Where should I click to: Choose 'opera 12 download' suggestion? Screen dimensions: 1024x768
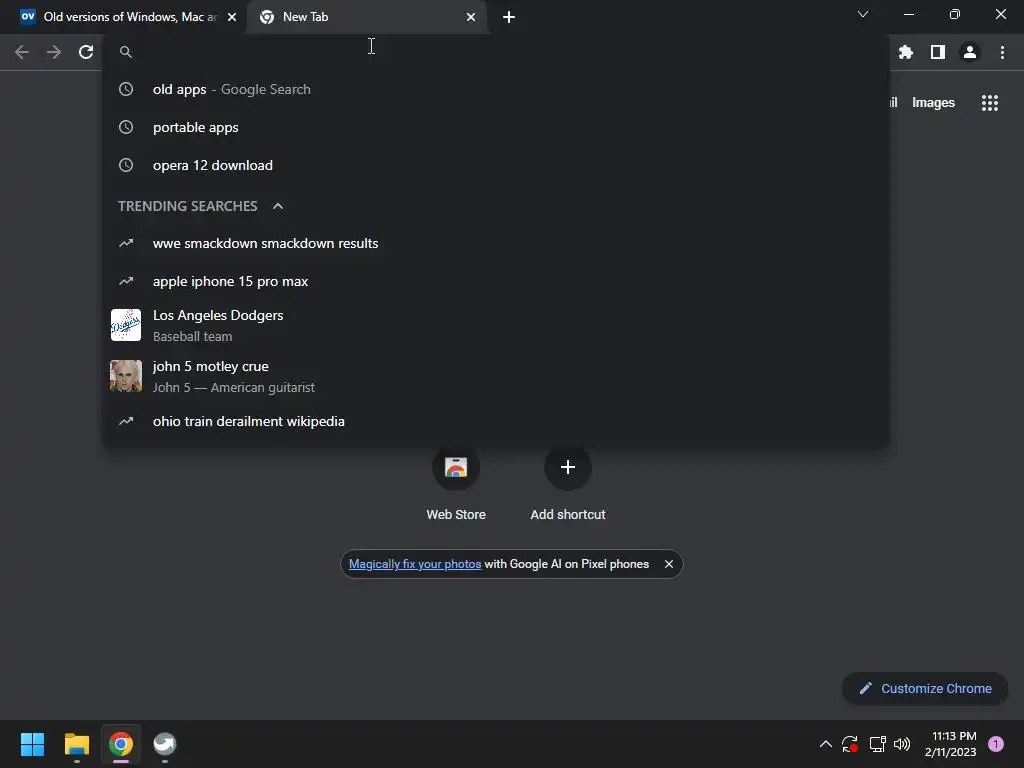coord(496,165)
